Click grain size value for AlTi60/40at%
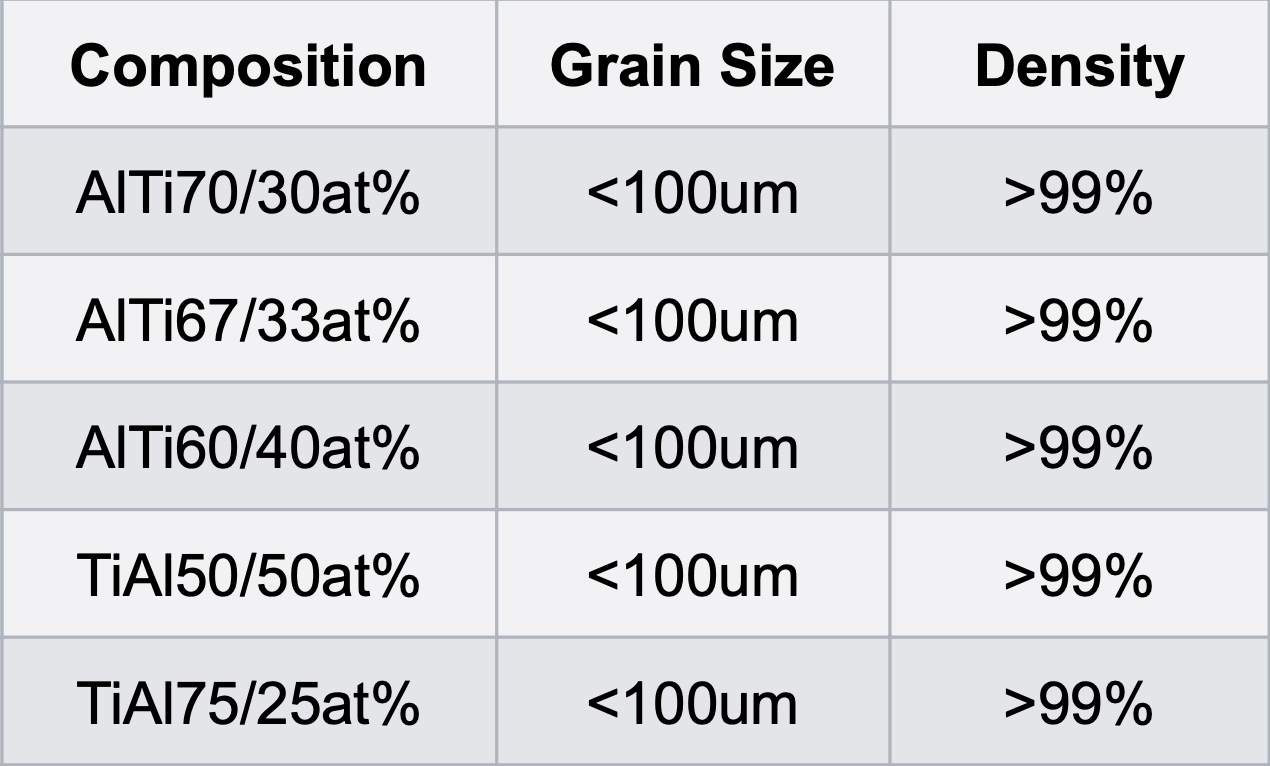 coord(692,449)
